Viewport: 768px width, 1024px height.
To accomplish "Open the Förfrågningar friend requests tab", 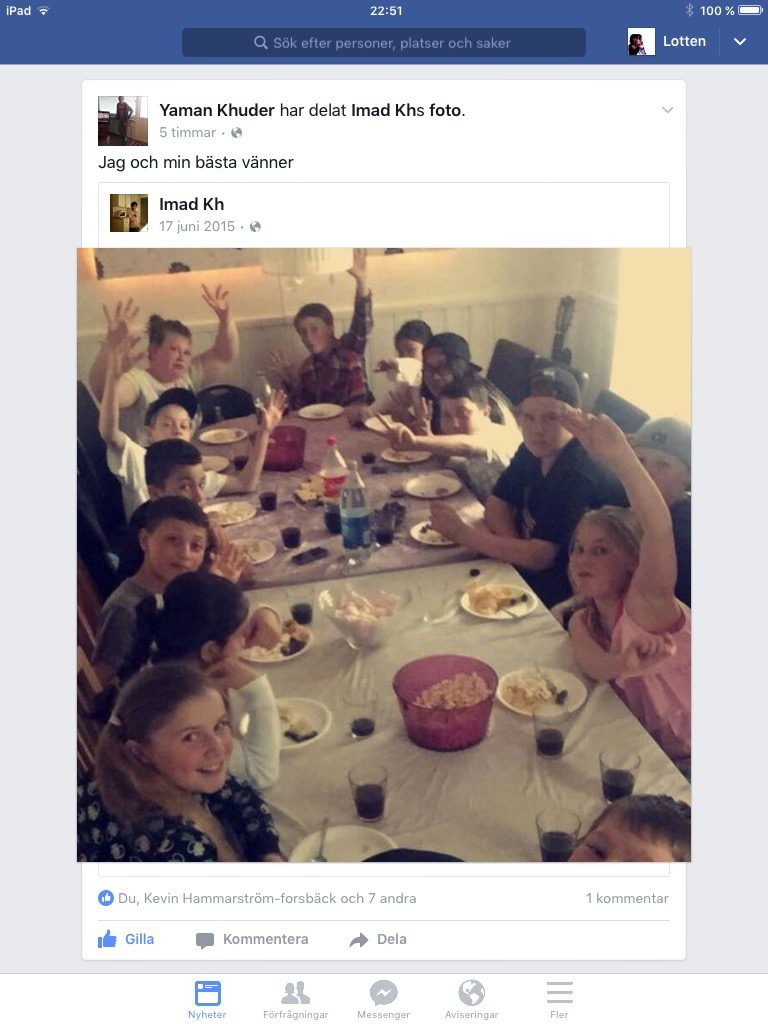I will tap(295, 999).
